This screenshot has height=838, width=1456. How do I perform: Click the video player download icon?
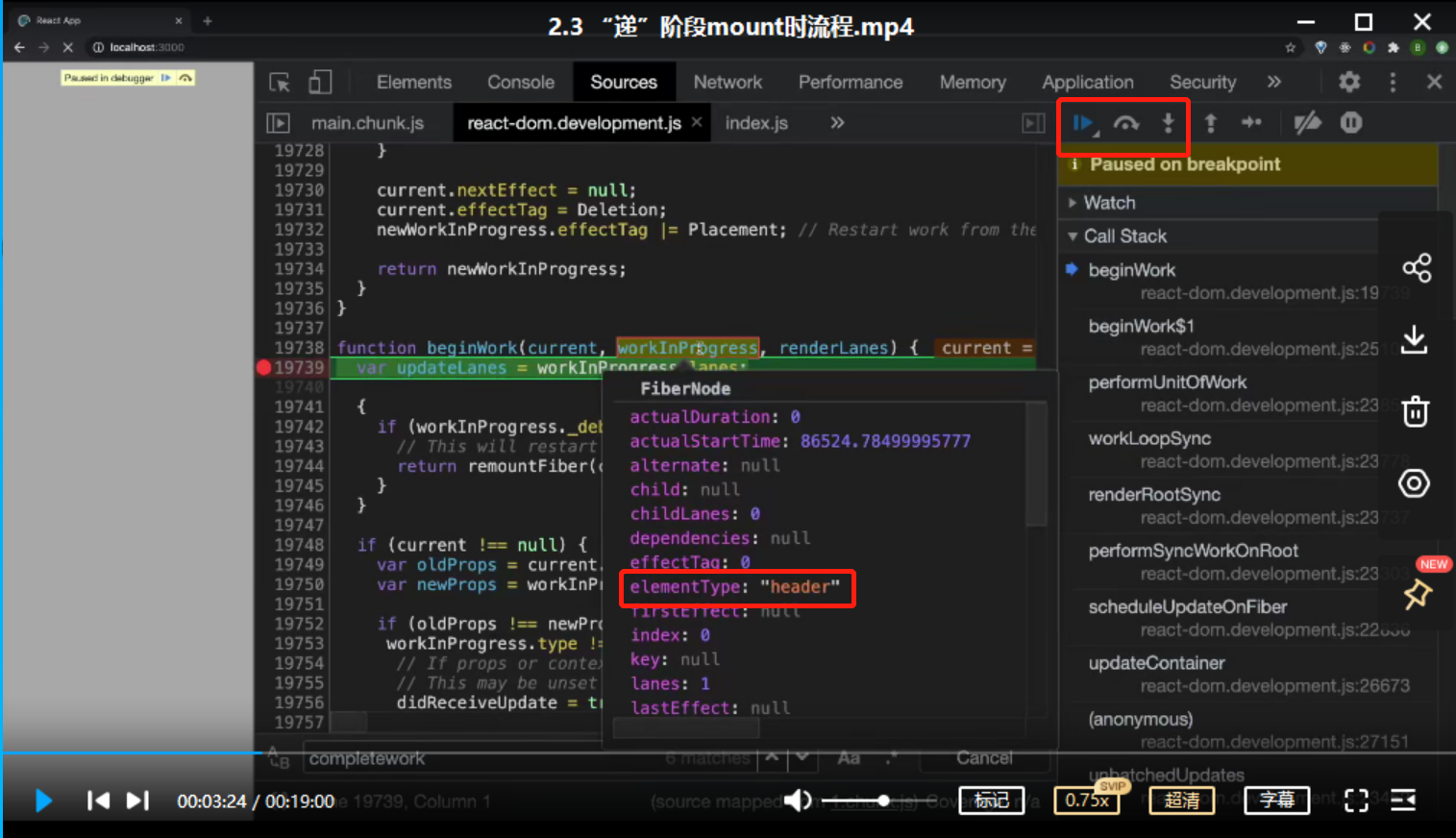(1415, 339)
